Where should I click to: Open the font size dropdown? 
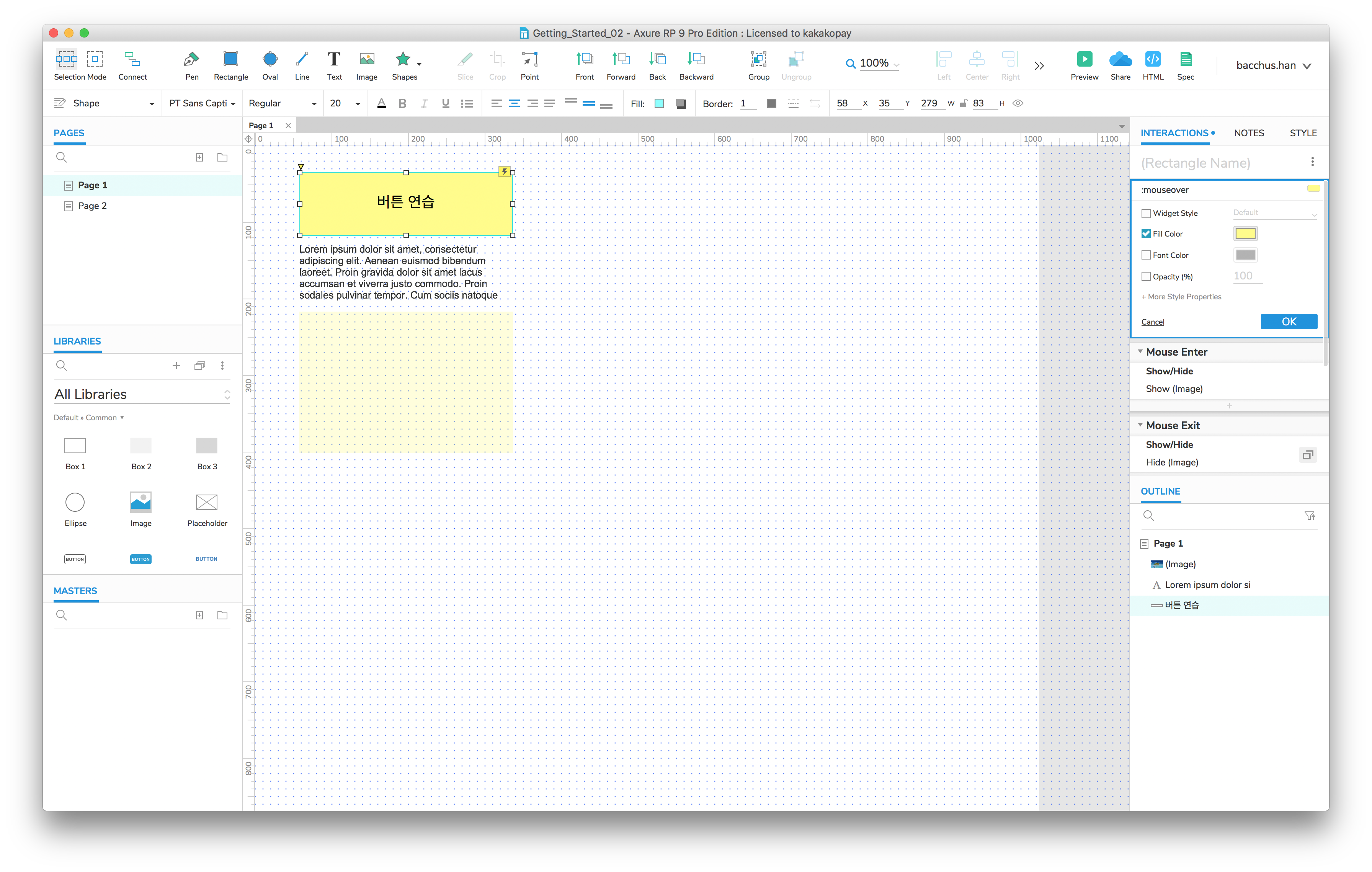point(358,104)
